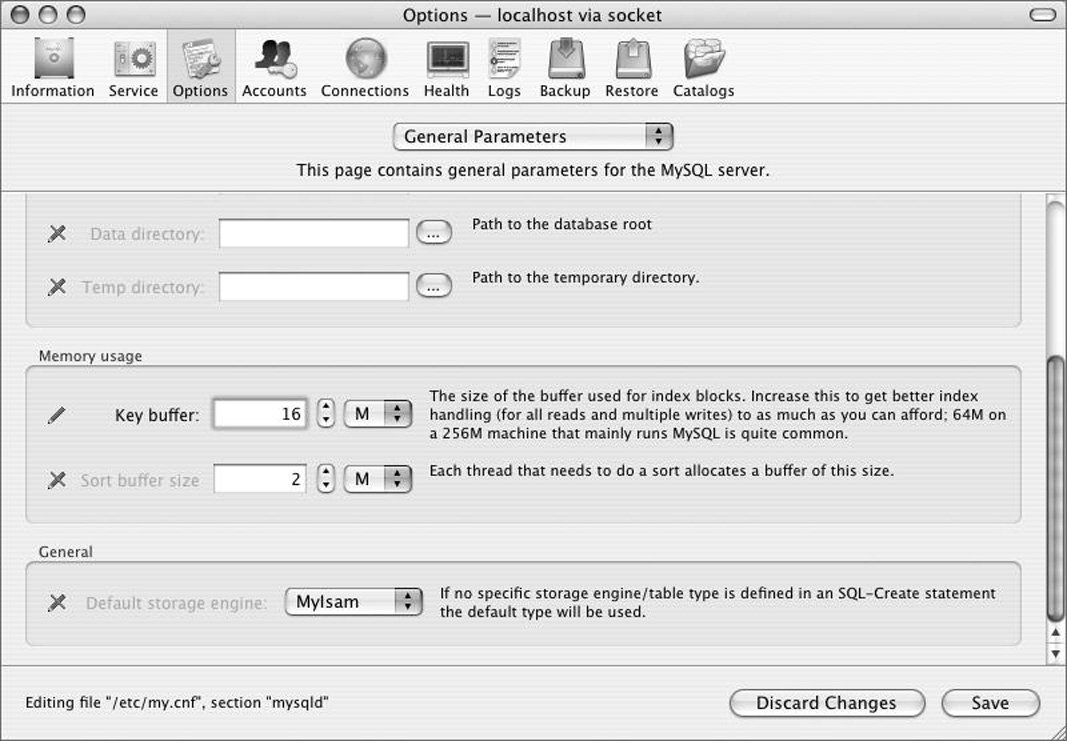Click the Temp directory path field

coord(314,286)
